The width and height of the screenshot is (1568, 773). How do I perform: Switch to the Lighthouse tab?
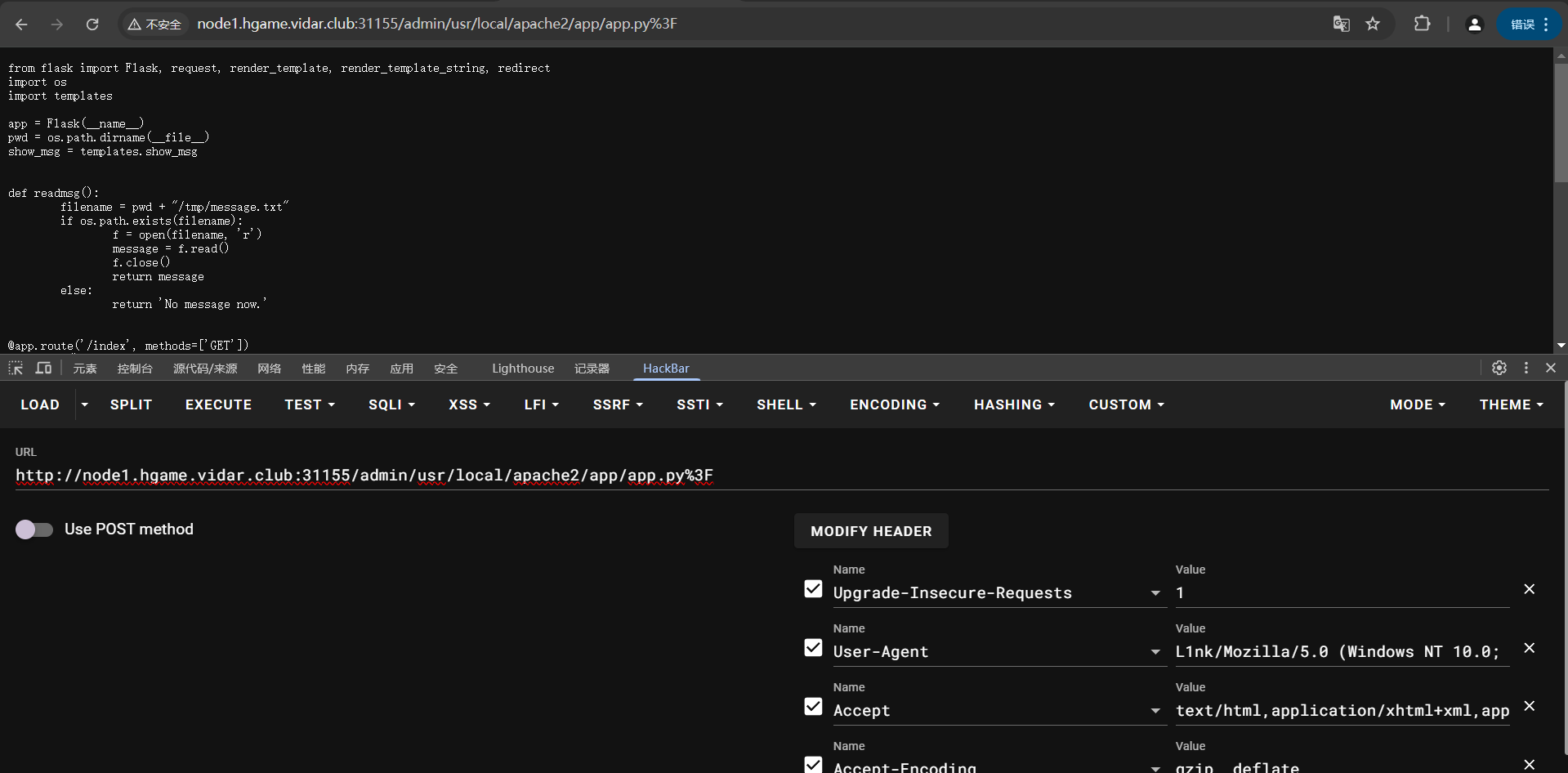point(522,369)
